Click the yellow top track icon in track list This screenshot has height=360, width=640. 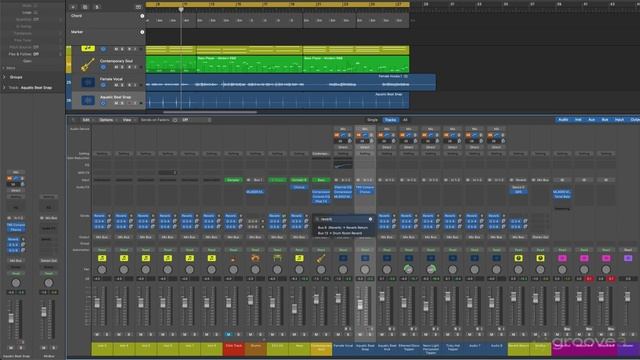click(x=87, y=49)
